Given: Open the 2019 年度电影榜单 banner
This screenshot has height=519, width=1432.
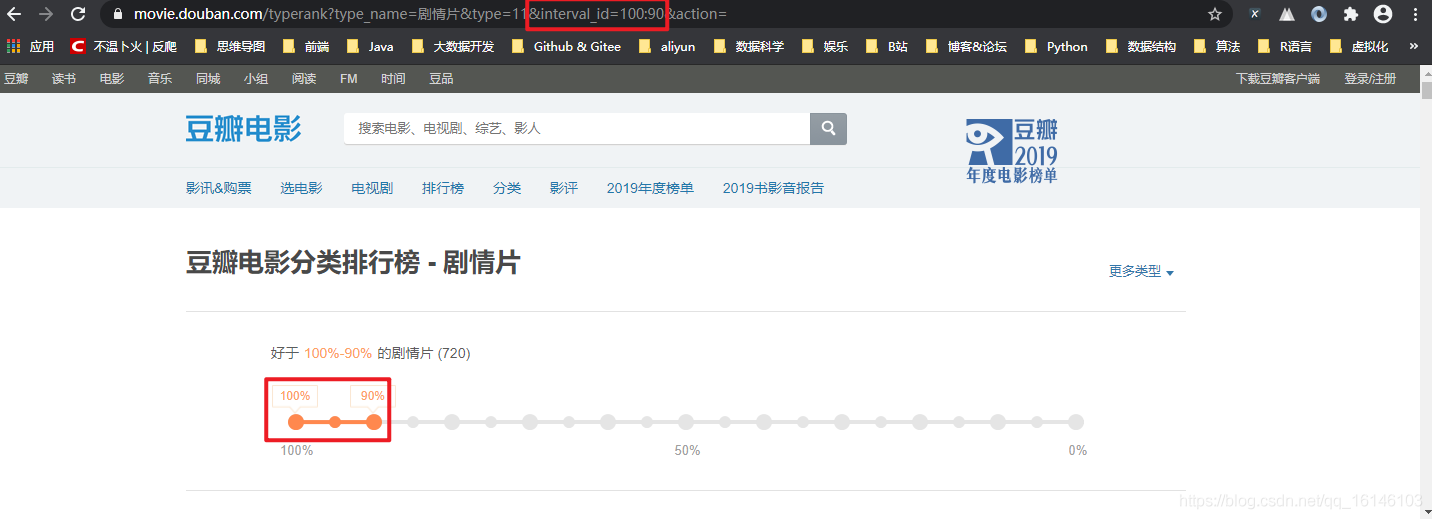Looking at the screenshot, I should coord(1012,151).
